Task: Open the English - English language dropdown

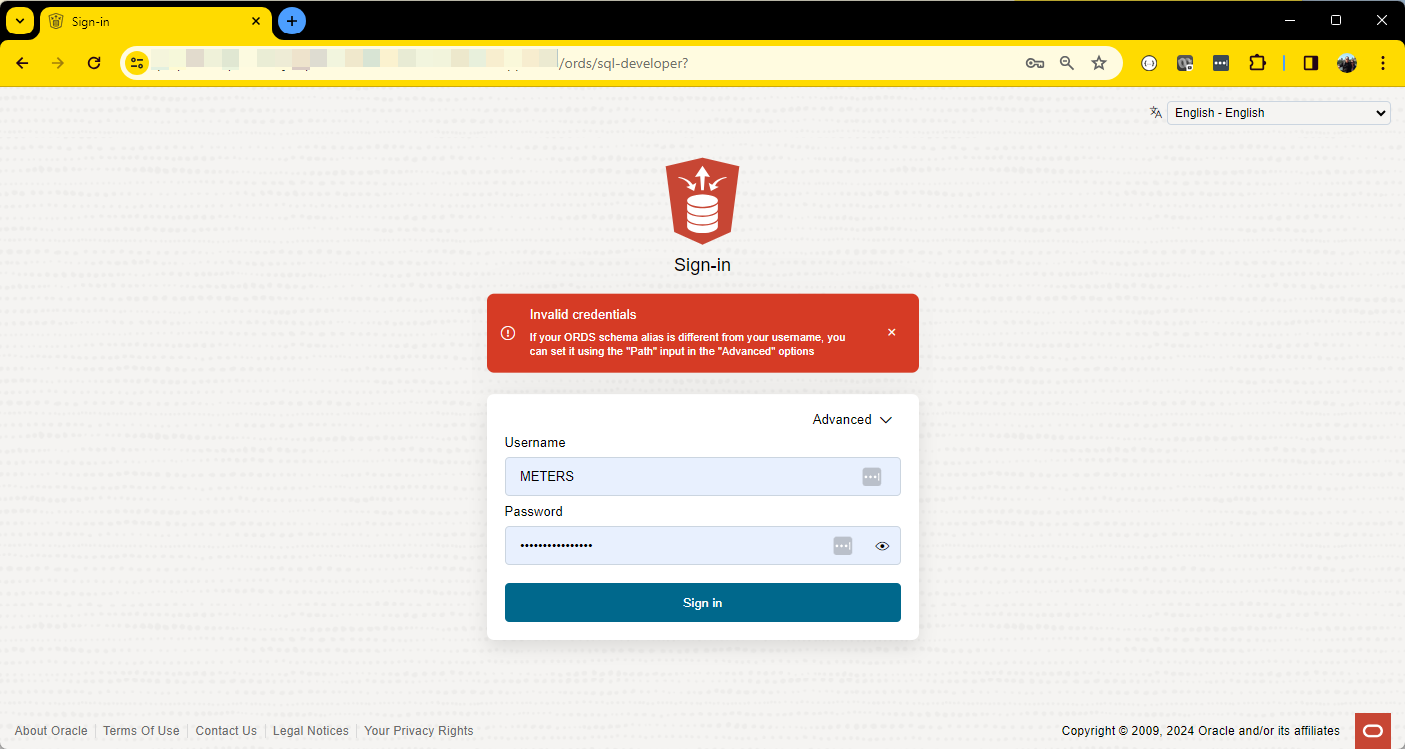Action: [1278, 113]
